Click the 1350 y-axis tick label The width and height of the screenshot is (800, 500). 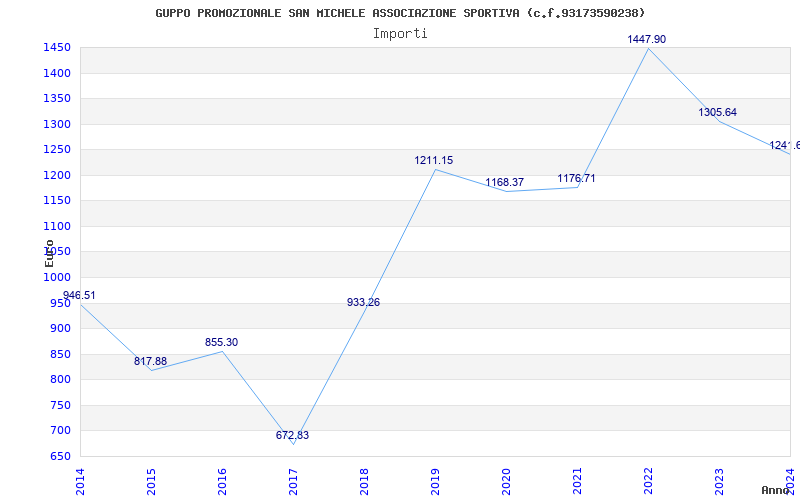[x=57, y=98]
